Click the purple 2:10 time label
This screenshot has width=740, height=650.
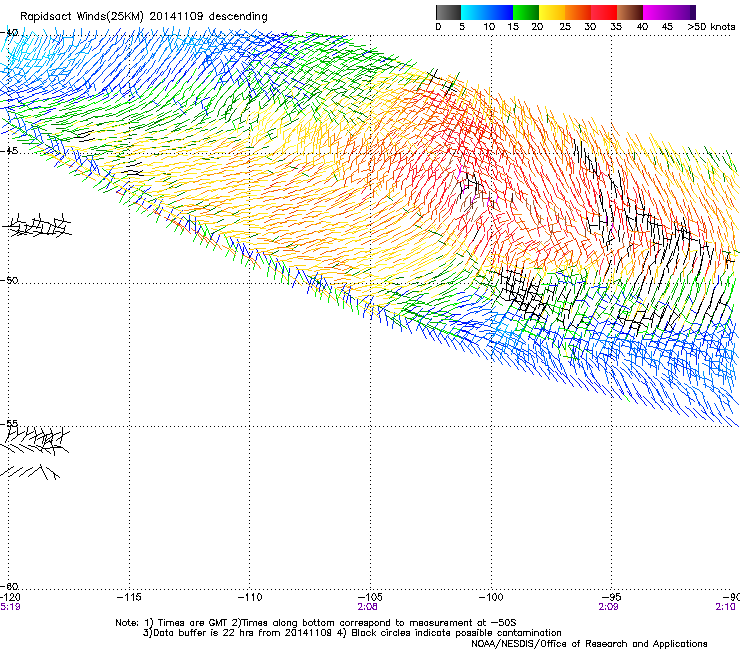[x=725, y=607]
